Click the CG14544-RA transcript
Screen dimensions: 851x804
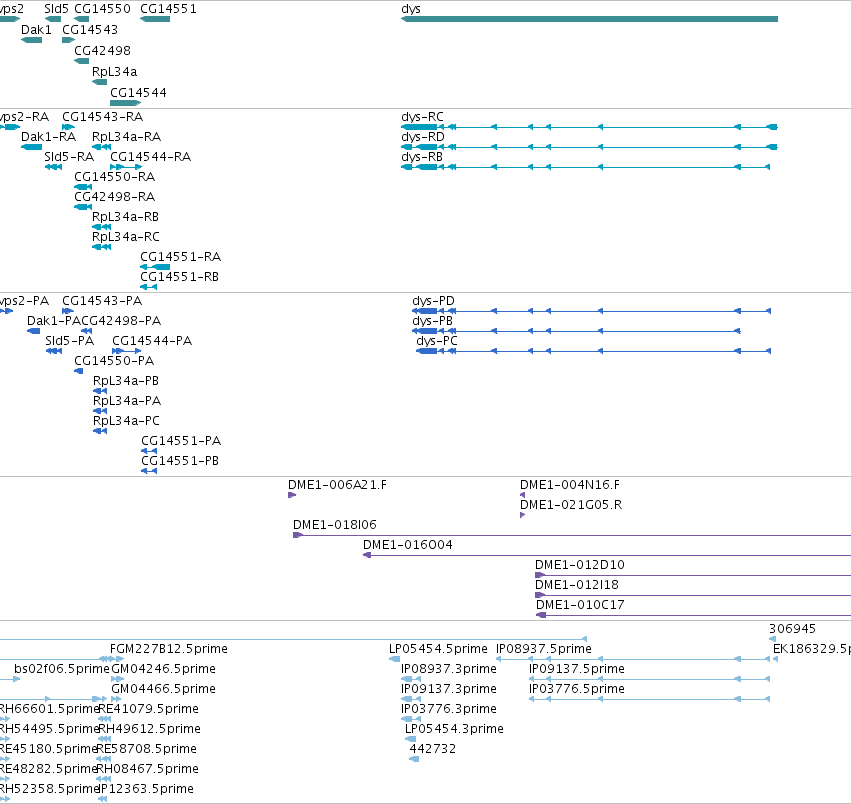tap(126, 167)
